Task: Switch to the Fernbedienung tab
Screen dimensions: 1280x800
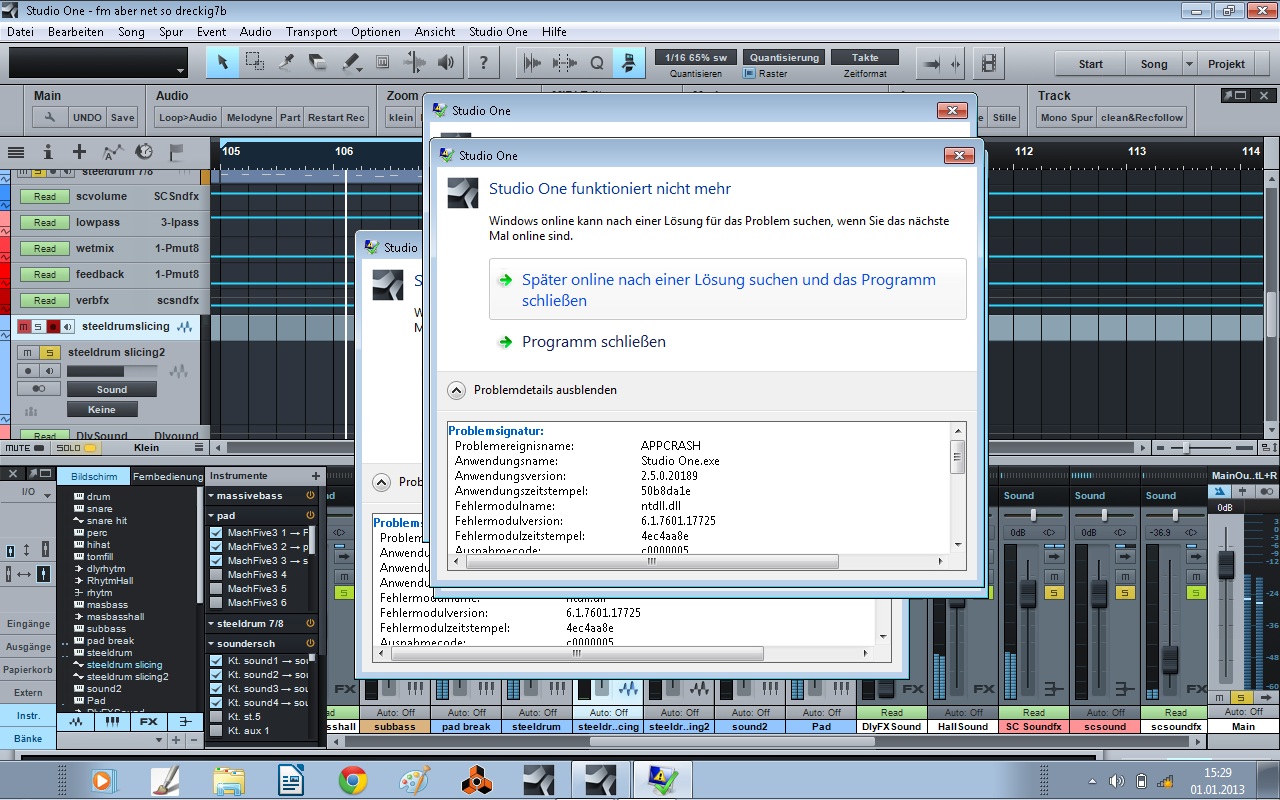Action: tap(168, 477)
